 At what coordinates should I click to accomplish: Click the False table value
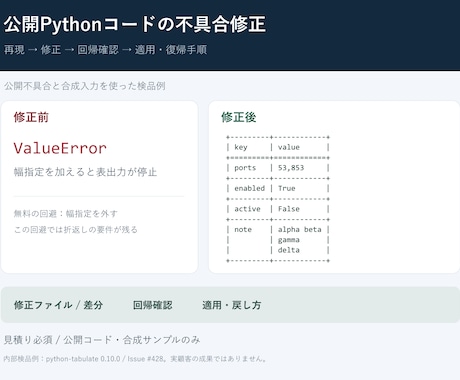[x=289, y=209]
